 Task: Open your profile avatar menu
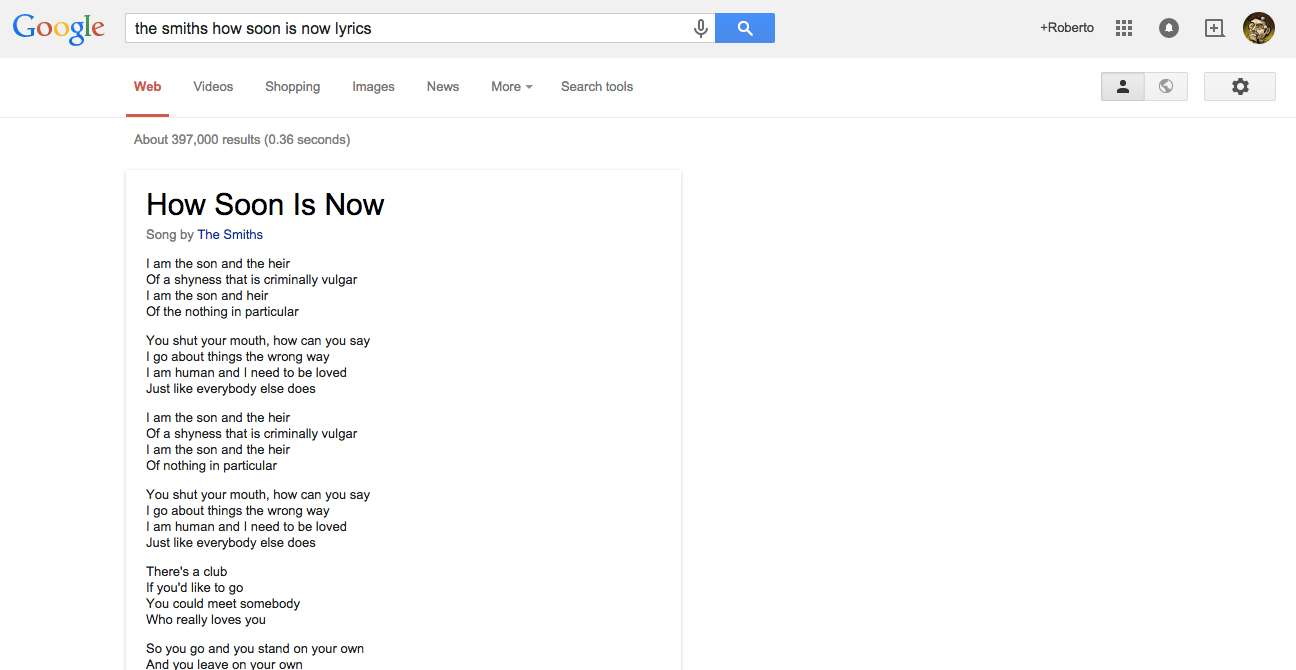pyautogui.click(x=1258, y=28)
